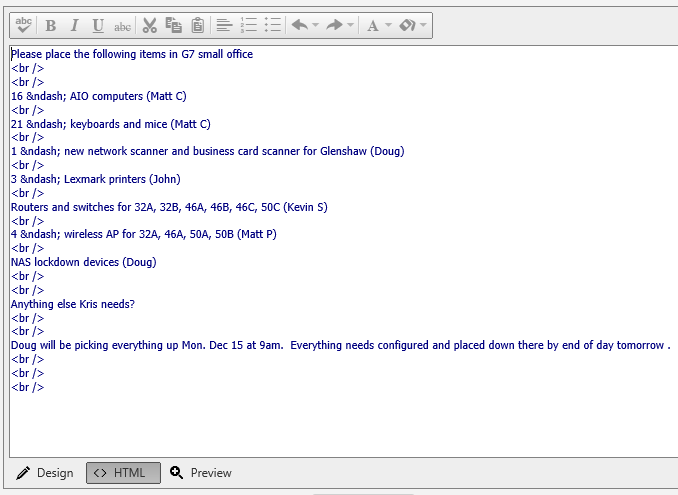Toggle bold formatting
Viewport: 678px width, 495px height.
coord(51,26)
